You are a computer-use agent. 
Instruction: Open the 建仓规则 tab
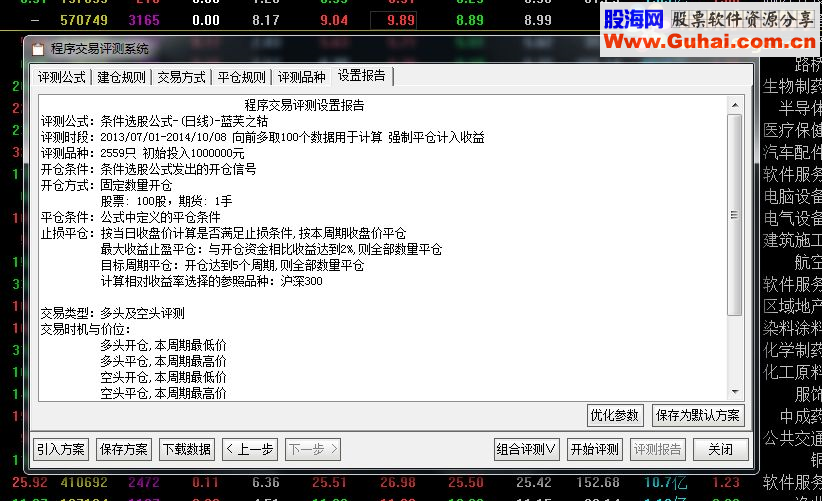(122, 78)
